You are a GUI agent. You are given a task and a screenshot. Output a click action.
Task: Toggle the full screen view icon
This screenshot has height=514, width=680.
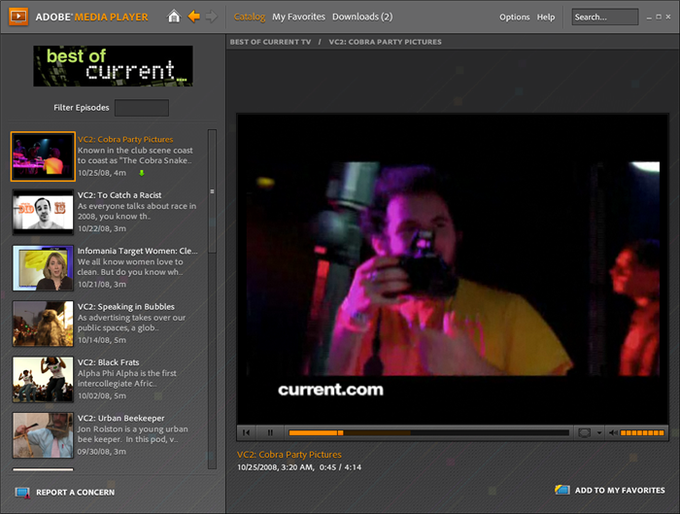[x=584, y=433]
